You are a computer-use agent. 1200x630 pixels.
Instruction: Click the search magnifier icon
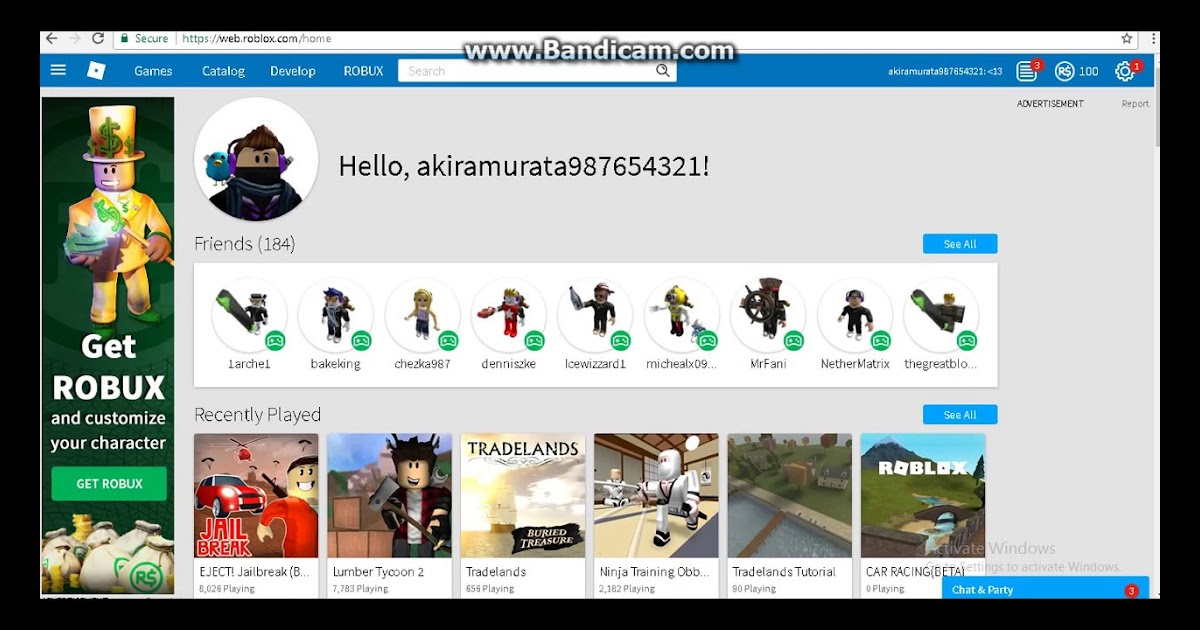tap(662, 71)
